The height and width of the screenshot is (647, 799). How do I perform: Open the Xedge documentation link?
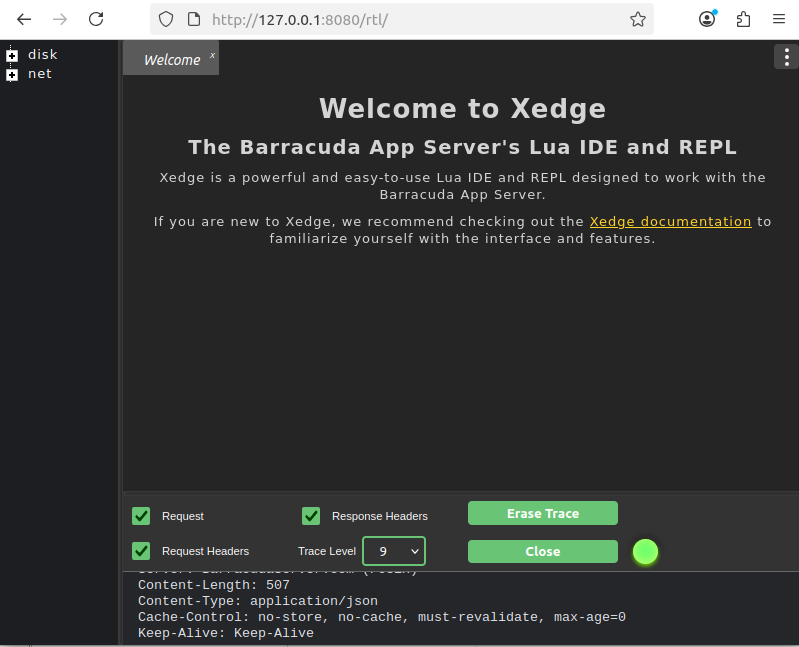pos(670,222)
